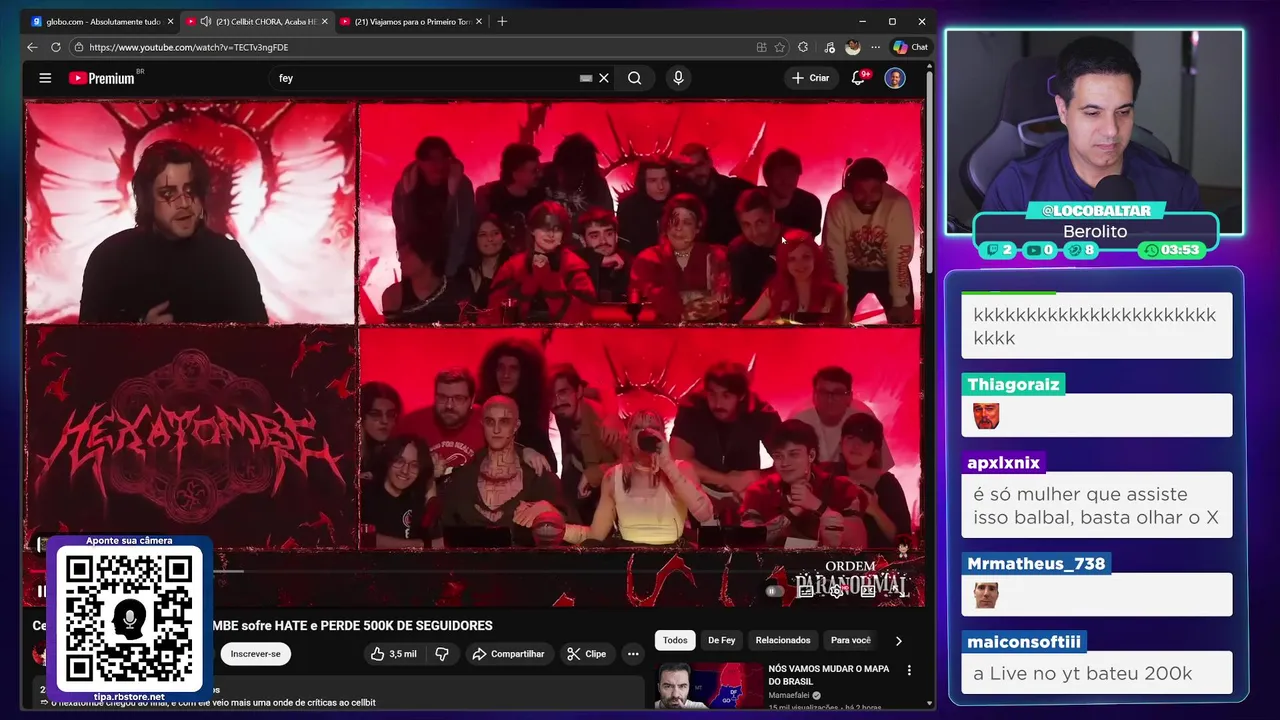1280x720 pixels.
Task: Click chat username maiconsoftiii
Action: tap(1024, 642)
